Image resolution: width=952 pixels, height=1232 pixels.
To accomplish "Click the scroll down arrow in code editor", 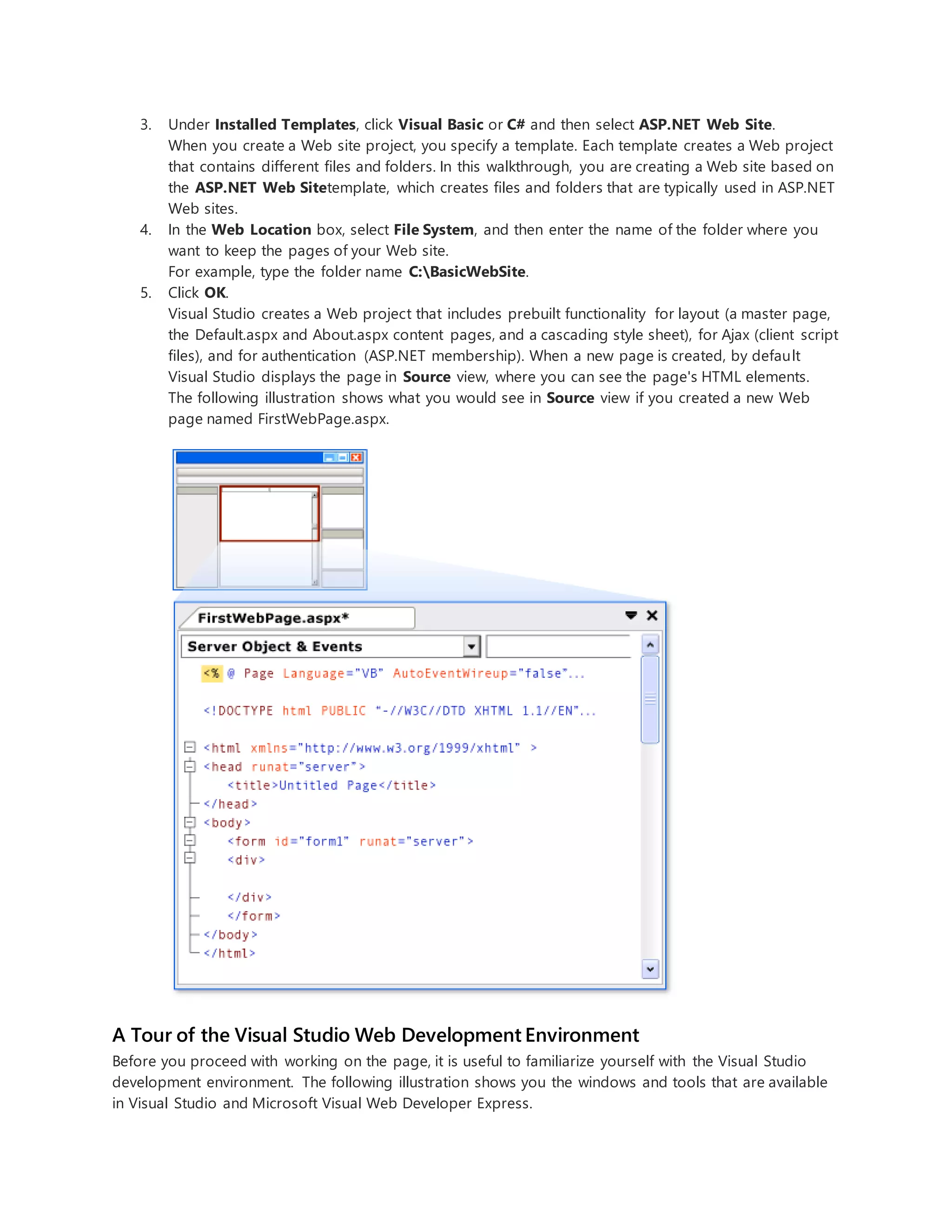I will 650,969.
